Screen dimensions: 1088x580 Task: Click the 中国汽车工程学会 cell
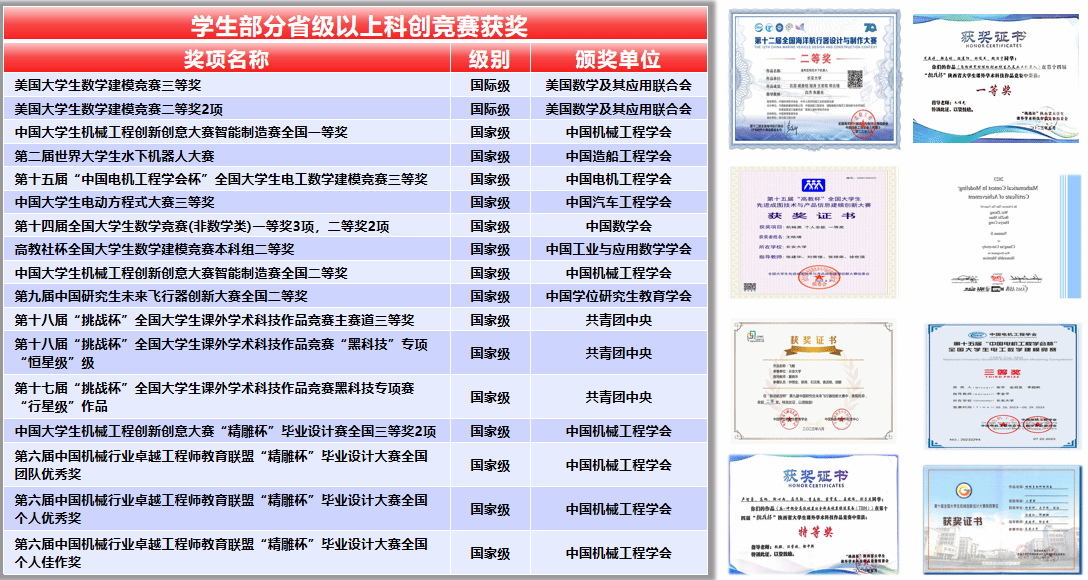point(618,202)
